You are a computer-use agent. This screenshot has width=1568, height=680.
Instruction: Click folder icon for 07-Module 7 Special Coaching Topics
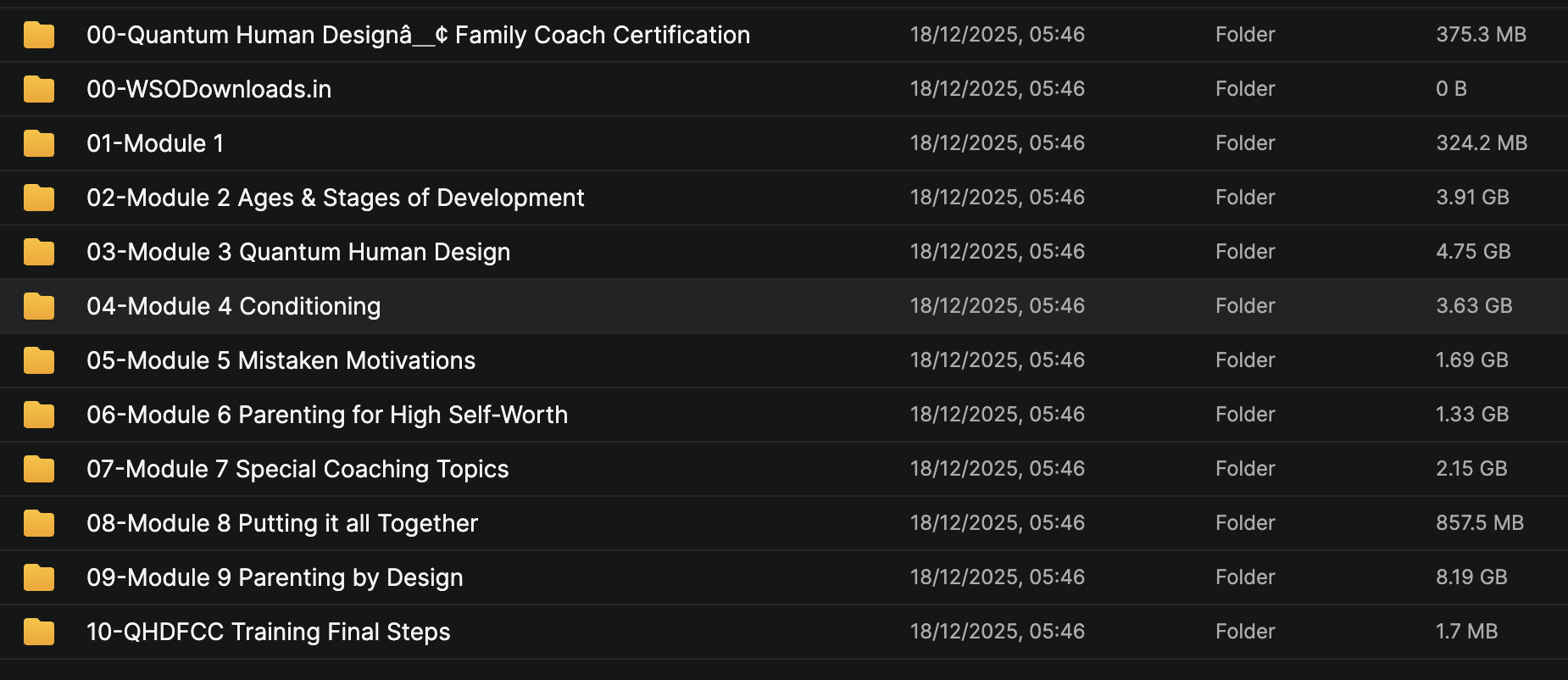(39, 469)
